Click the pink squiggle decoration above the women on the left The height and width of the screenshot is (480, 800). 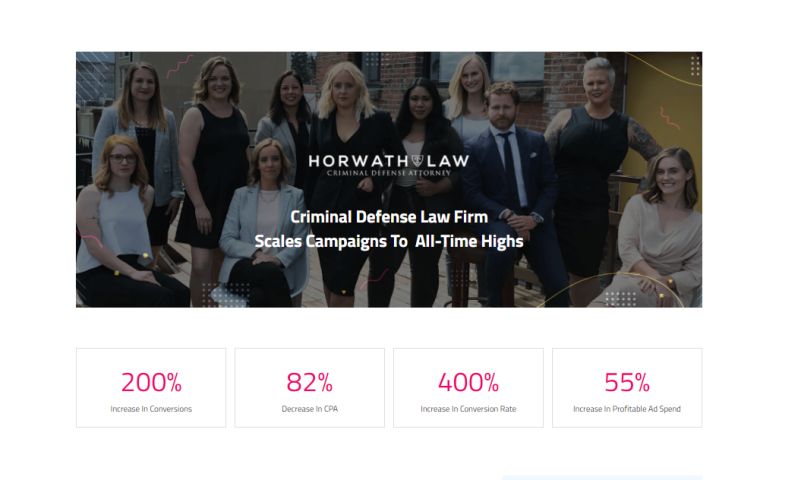coord(180,66)
